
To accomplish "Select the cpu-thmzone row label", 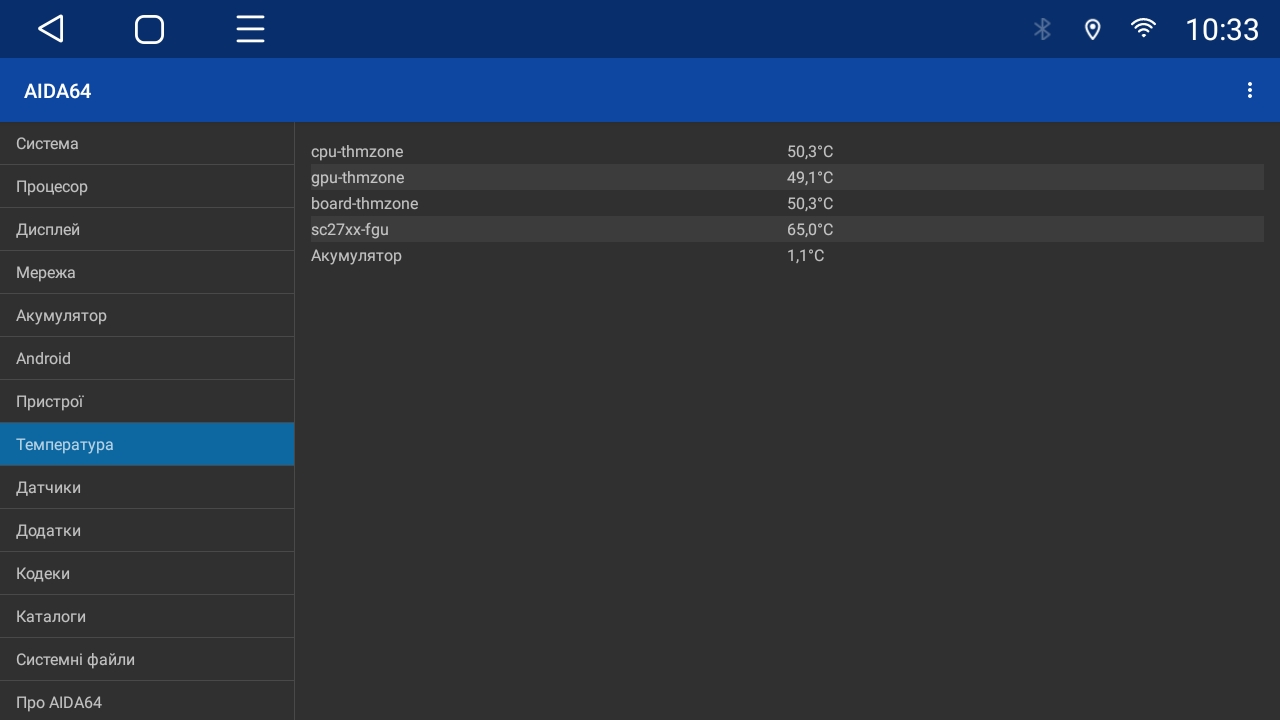I will coord(357,151).
